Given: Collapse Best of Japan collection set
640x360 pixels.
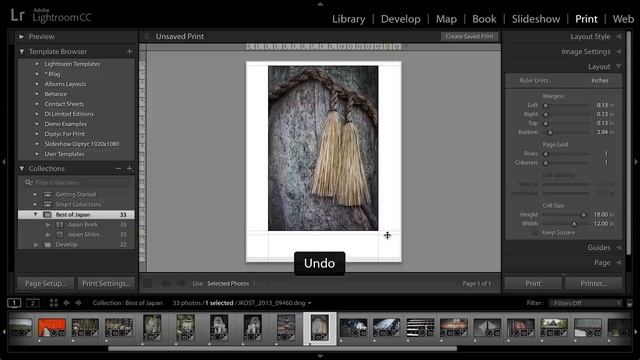Looking at the screenshot, I should pos(36,214).
